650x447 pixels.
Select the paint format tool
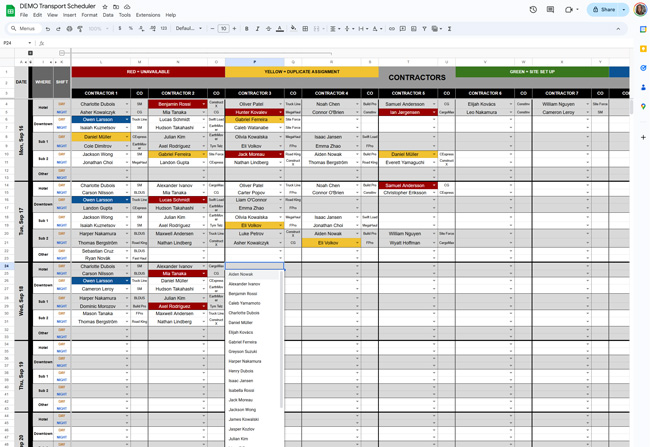(x=80, y=29)
